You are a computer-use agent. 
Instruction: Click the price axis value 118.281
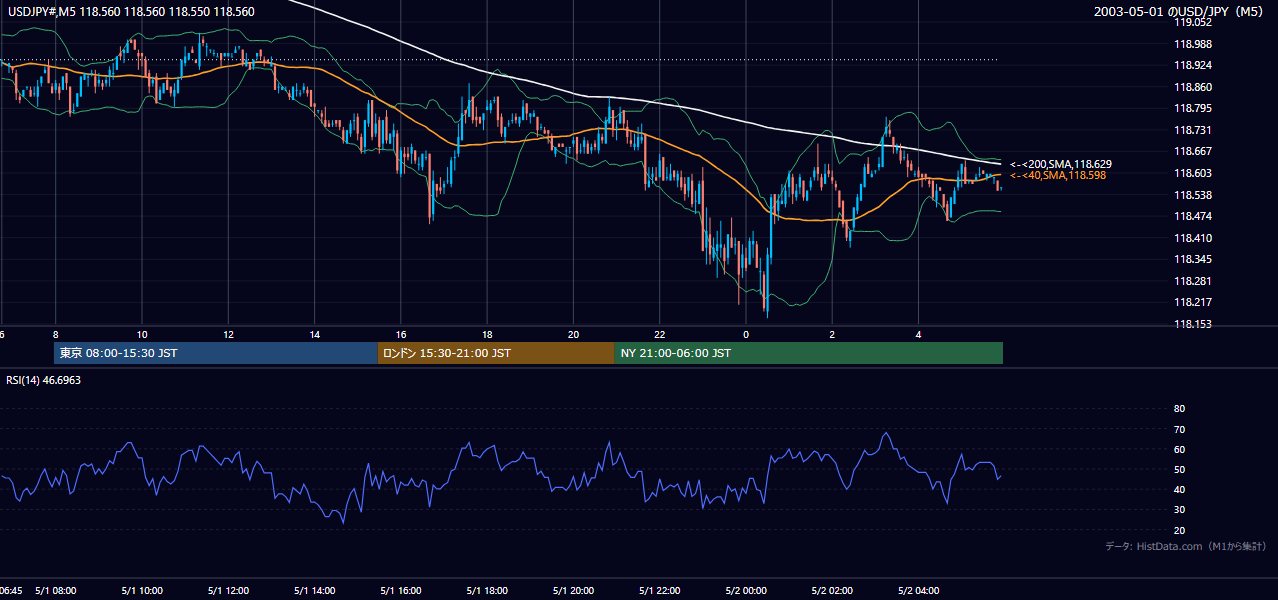point(1192,281)
